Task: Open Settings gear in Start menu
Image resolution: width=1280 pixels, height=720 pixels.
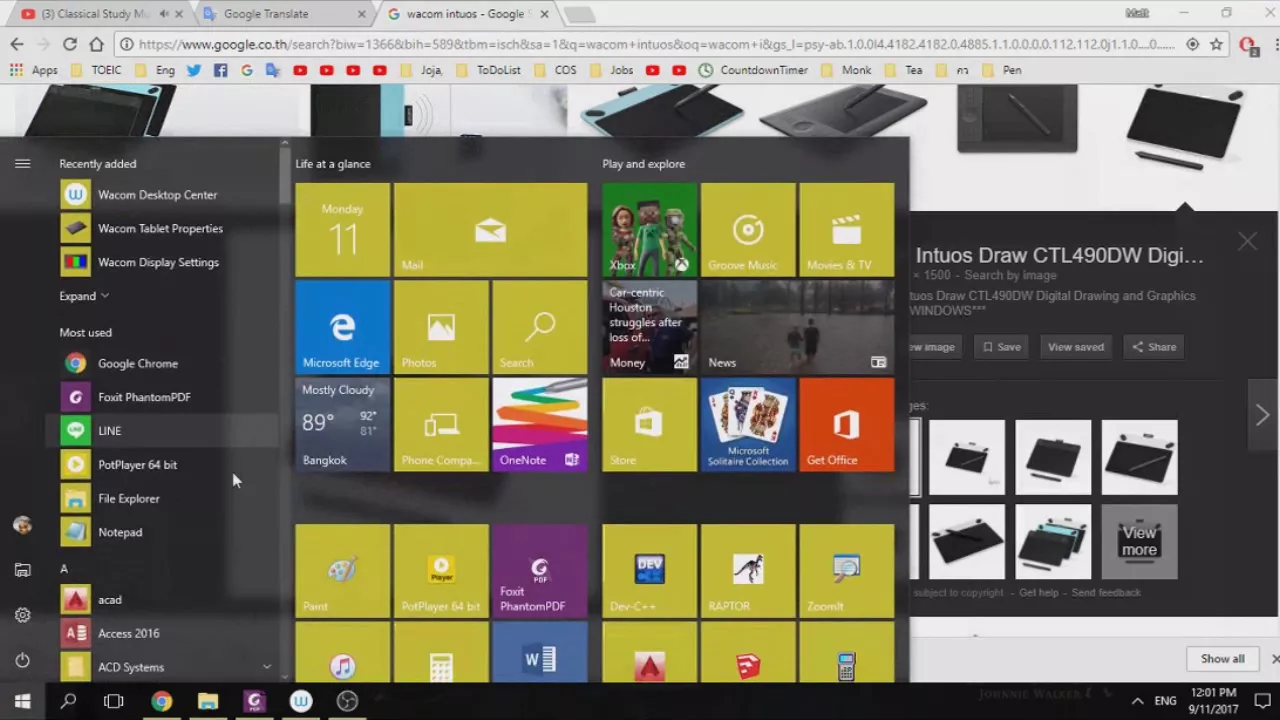Action: [22, 615]
